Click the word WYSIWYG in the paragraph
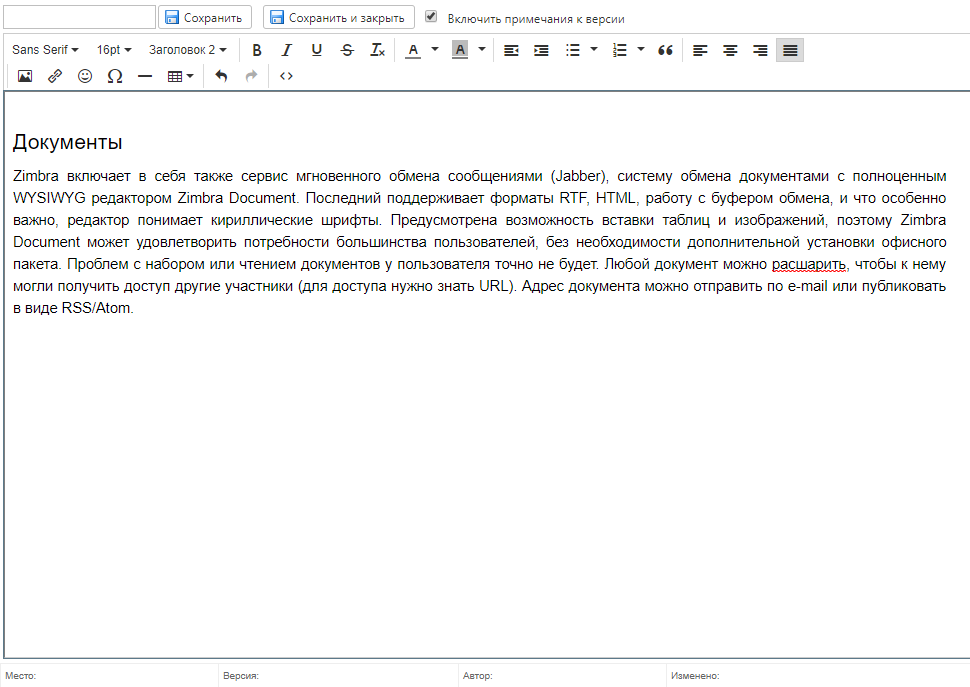Viewport: 970px width, 687px height. [x=49, y=198]
